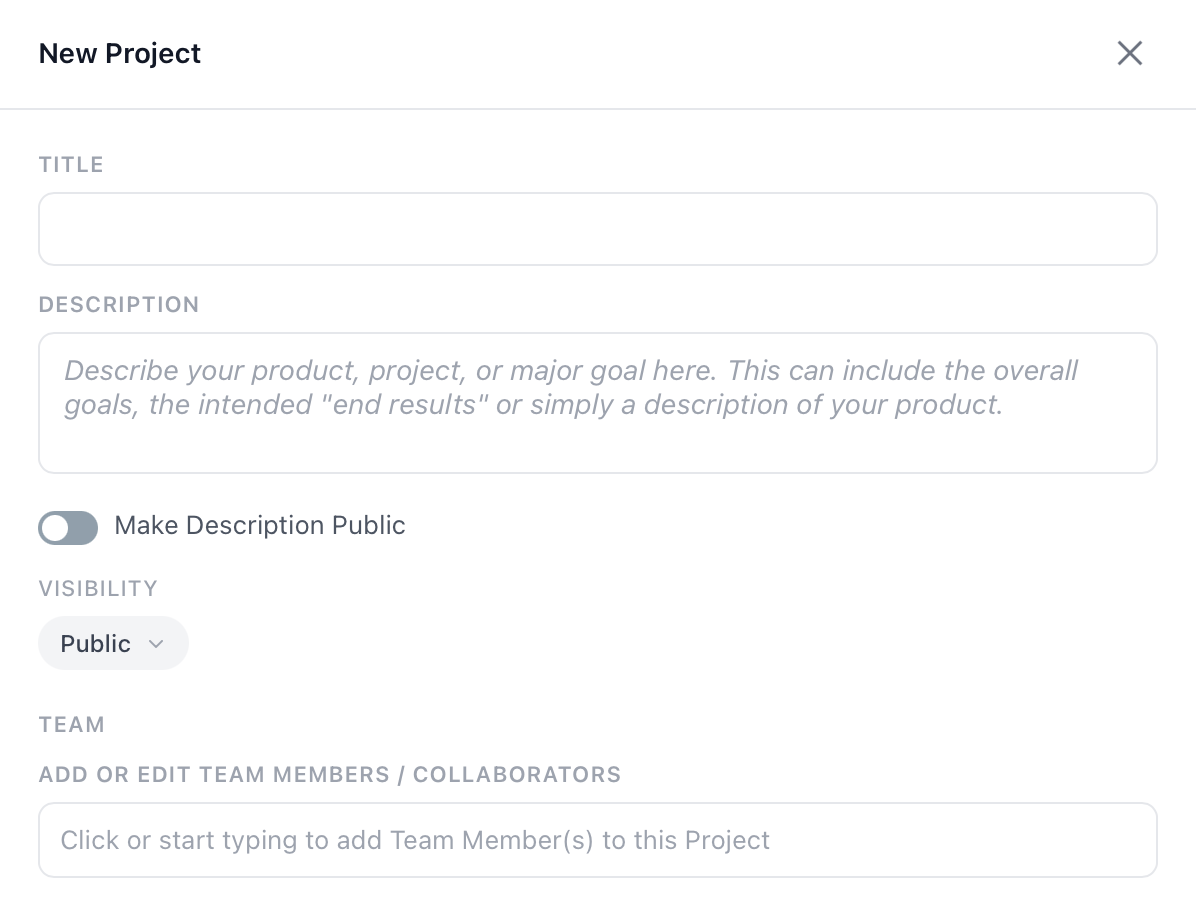Click the TEAM section heading
The image size is (1196, 910).
tap(72, 724)
